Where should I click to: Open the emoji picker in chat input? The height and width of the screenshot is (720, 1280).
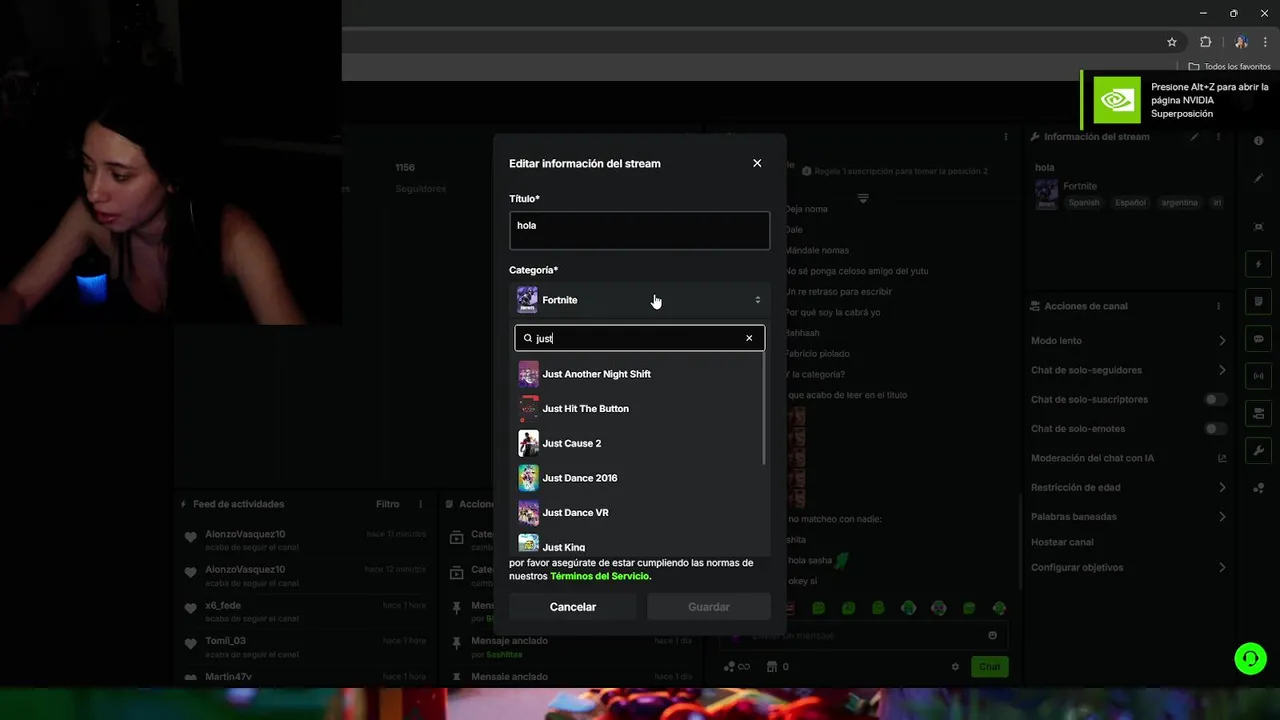coord(992,635)
